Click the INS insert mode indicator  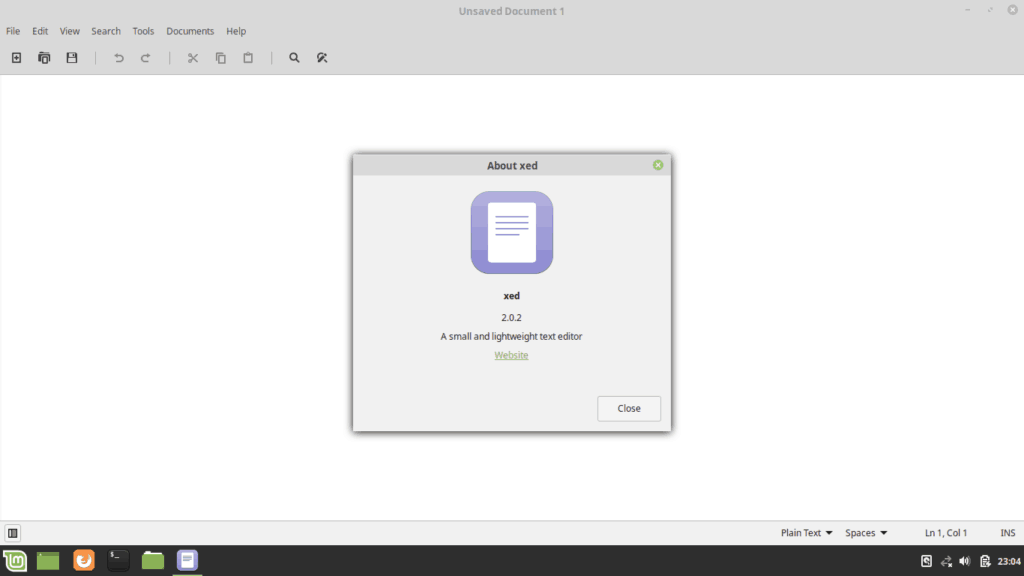(1008, 533)
